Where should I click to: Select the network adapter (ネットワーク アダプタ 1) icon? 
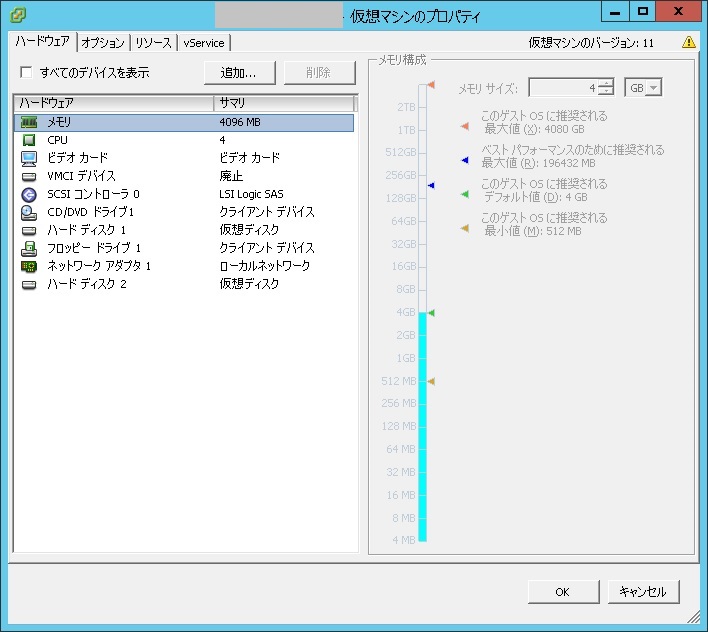(x=29, y=266)
